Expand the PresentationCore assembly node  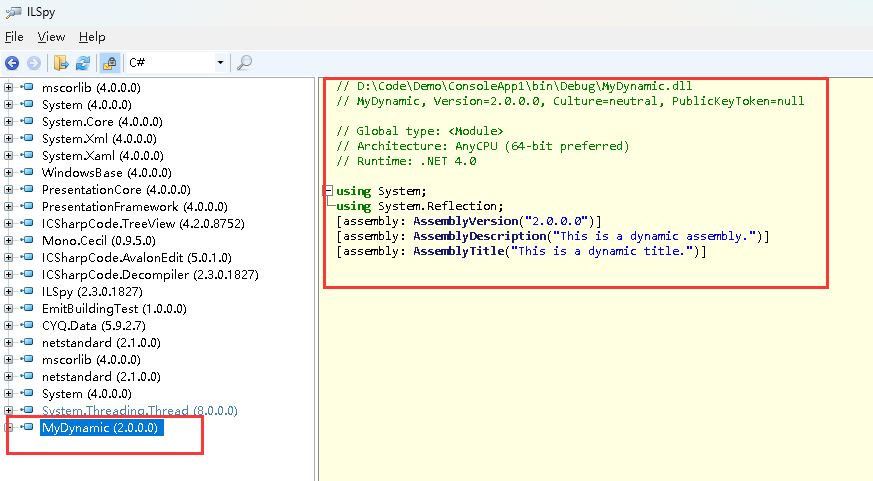tap(8, 189)
